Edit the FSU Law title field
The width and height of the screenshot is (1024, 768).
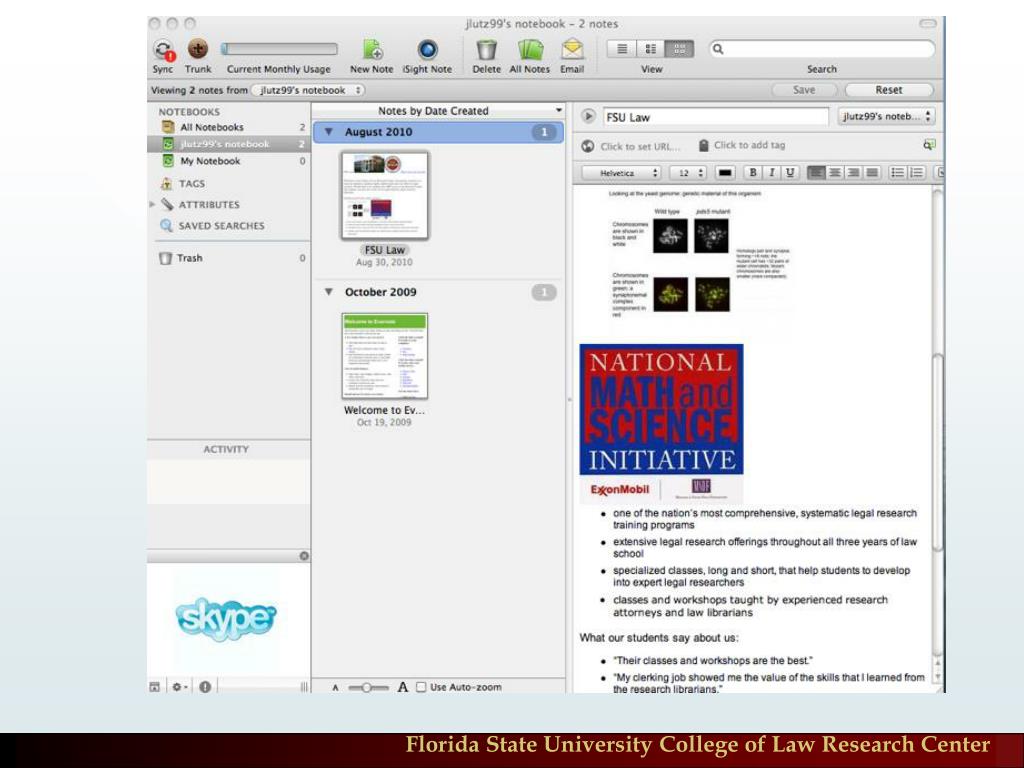tap(716, 118)
